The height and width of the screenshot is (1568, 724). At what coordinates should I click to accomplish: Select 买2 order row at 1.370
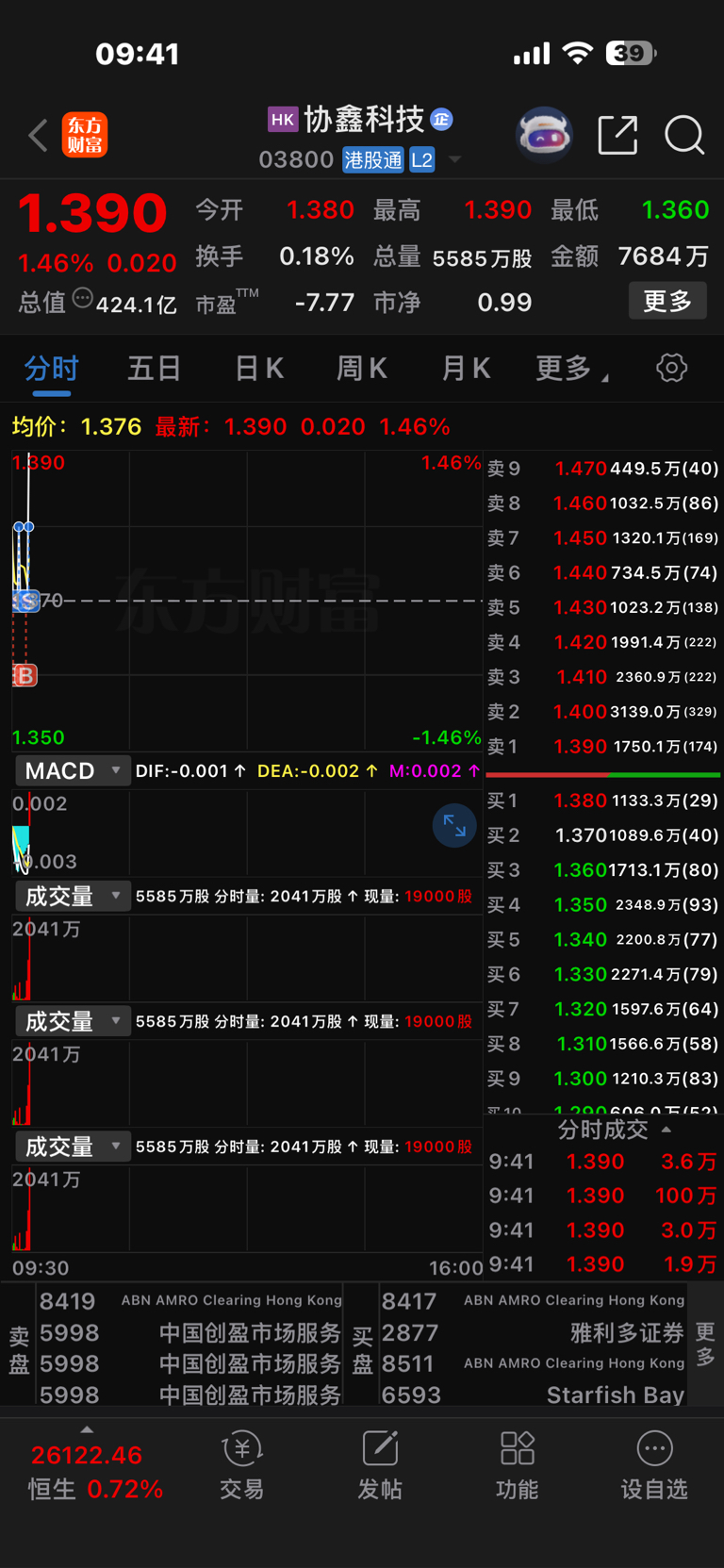603,835
